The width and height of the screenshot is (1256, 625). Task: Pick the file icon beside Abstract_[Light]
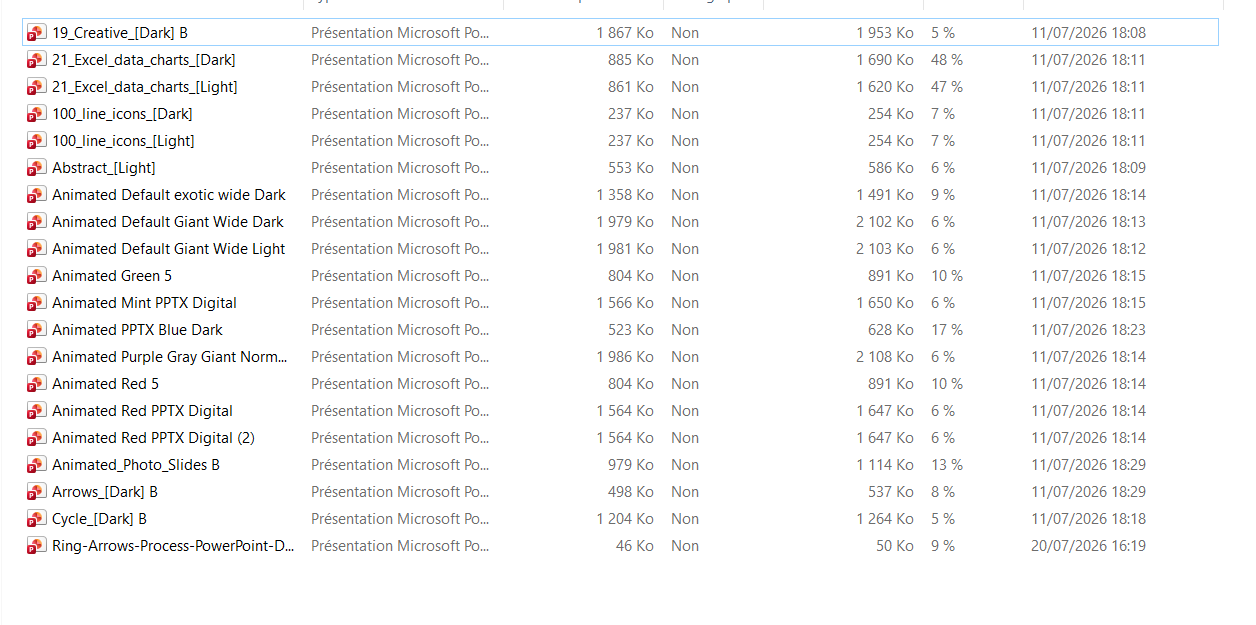click(37, 168)
